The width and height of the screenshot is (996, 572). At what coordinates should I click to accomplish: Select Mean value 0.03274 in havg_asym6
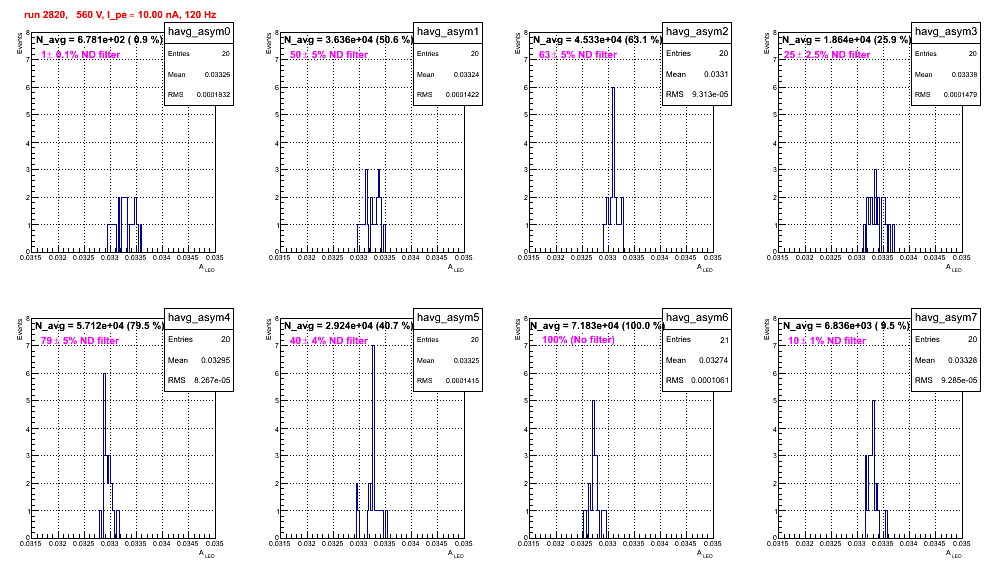[x=713, y=360]
